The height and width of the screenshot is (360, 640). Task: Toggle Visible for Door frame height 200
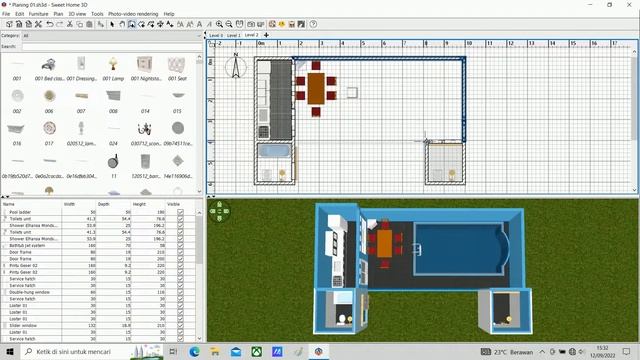180,259
